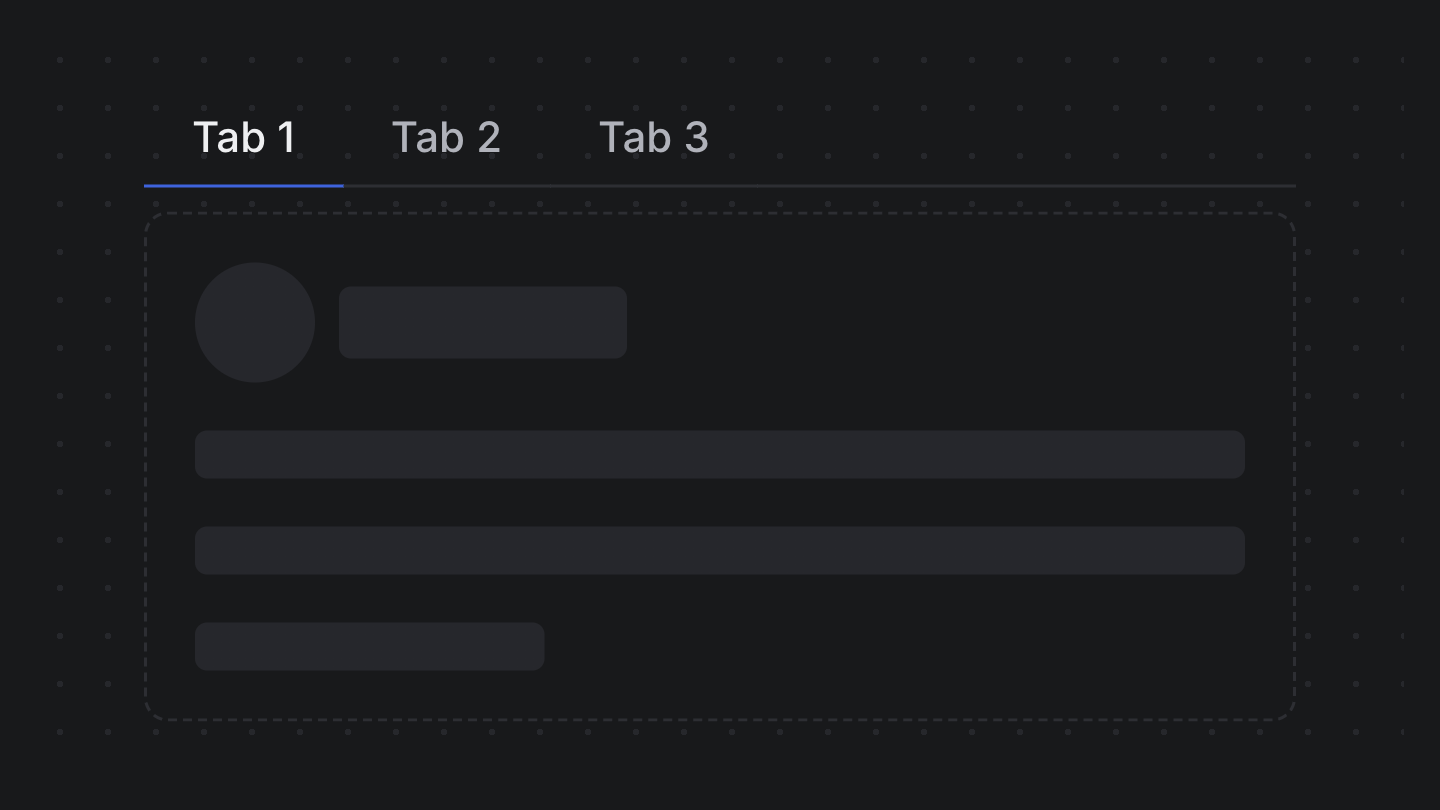
Task: Click the right edge of the dashed card
Action: coord(1293,460)
